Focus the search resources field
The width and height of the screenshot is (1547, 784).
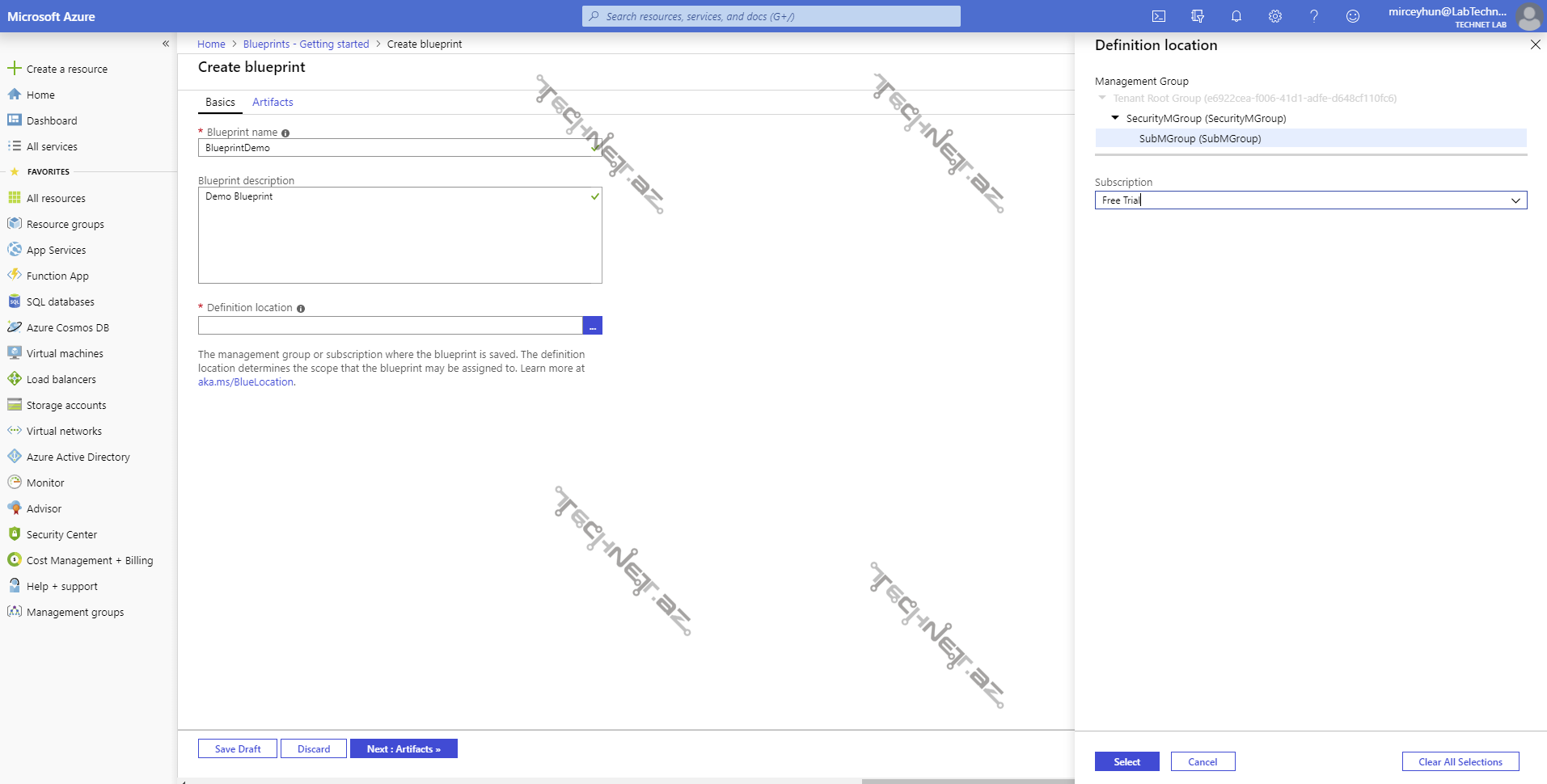pyautogui.click(x=771, y=16)
